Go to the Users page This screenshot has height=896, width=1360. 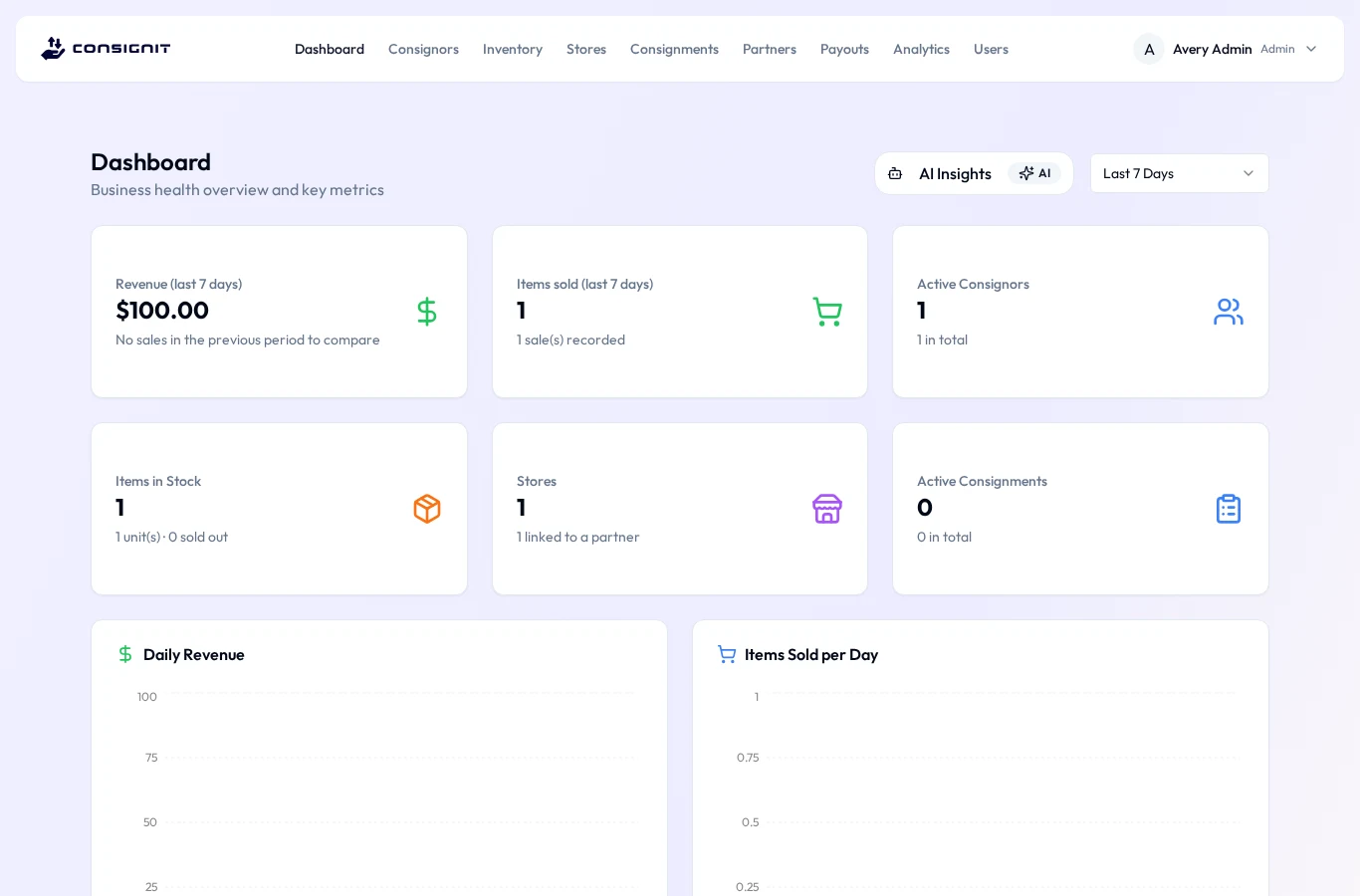click(991, 49)
